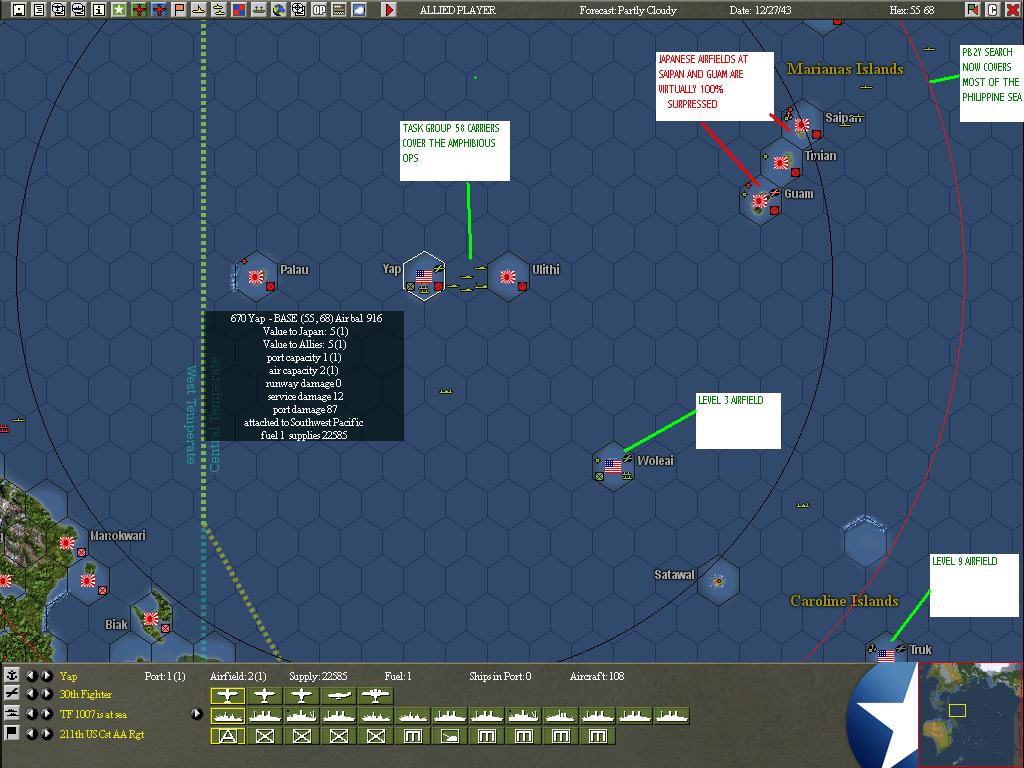Open the 'TF 1007 is at sea' link
This screenshot has height=768, width=1024.
click(x=93, y=714)
